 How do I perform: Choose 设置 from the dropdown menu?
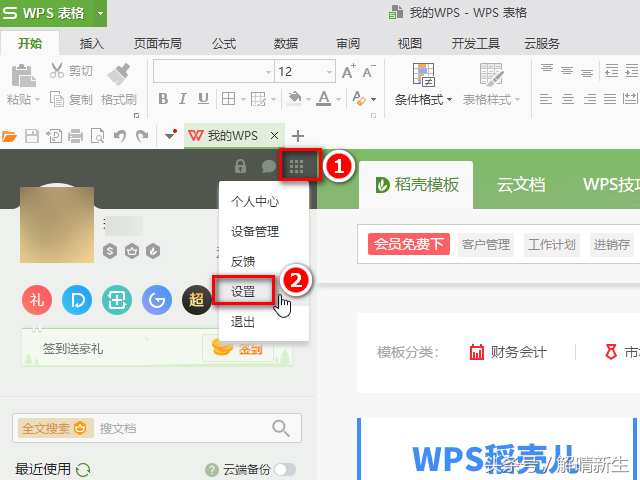pos(243,291)
